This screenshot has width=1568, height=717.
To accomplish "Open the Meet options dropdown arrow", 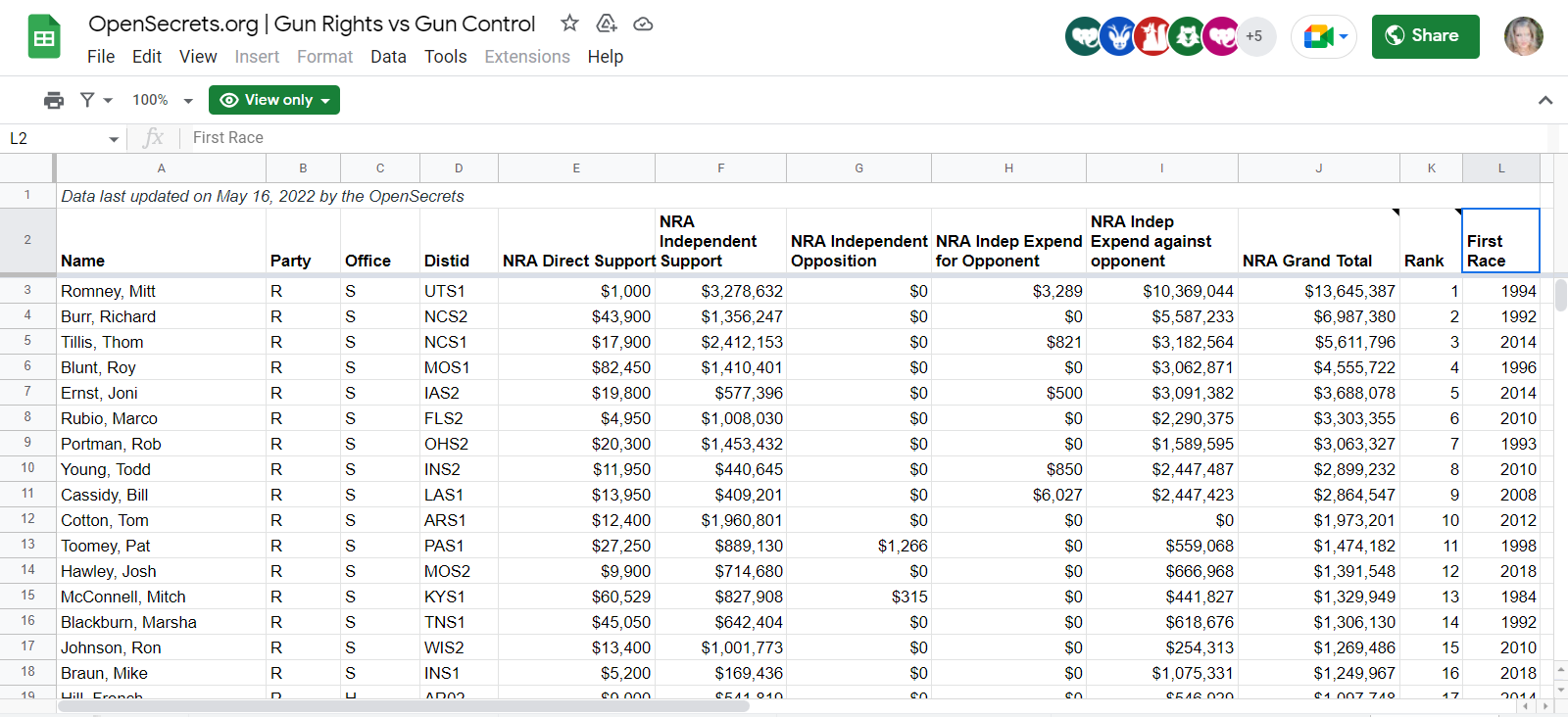I will [1344, 36].
